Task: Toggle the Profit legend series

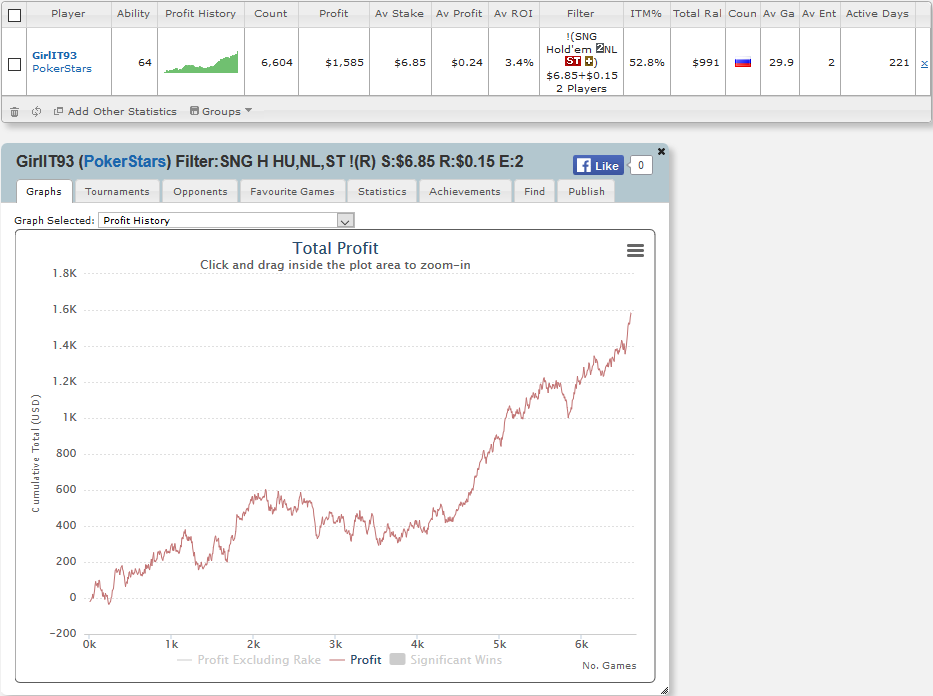Action: (355, 660)
